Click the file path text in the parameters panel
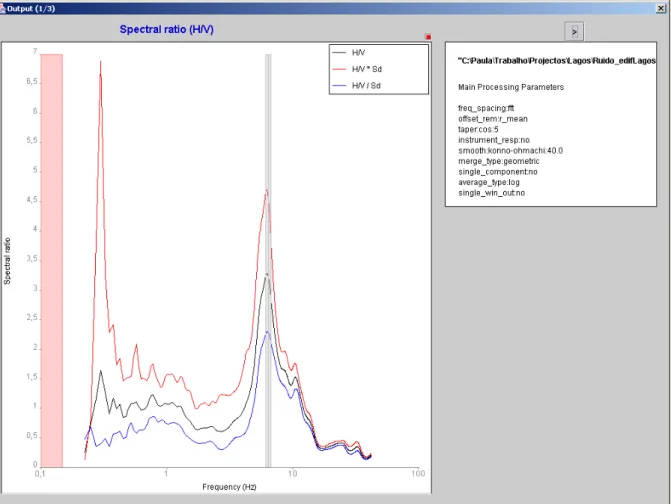 click(556, 61)
